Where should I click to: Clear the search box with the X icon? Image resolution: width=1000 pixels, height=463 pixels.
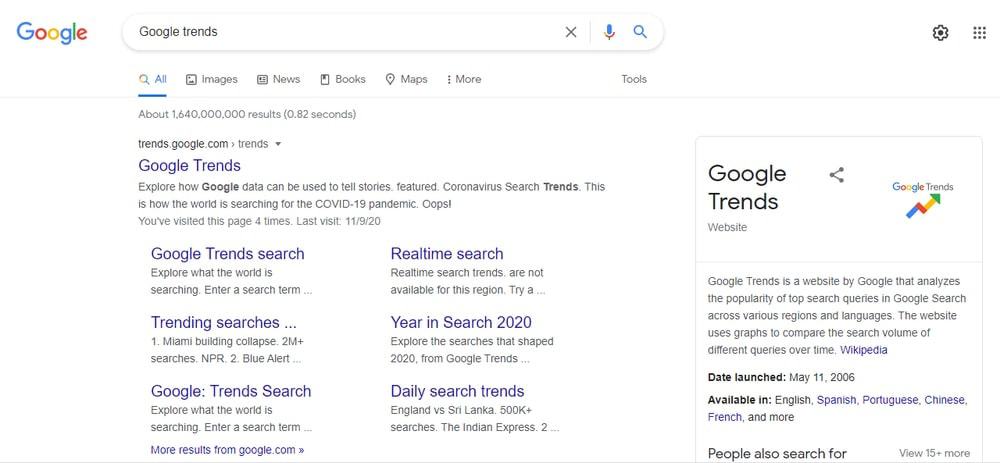(x=571, y=32)
